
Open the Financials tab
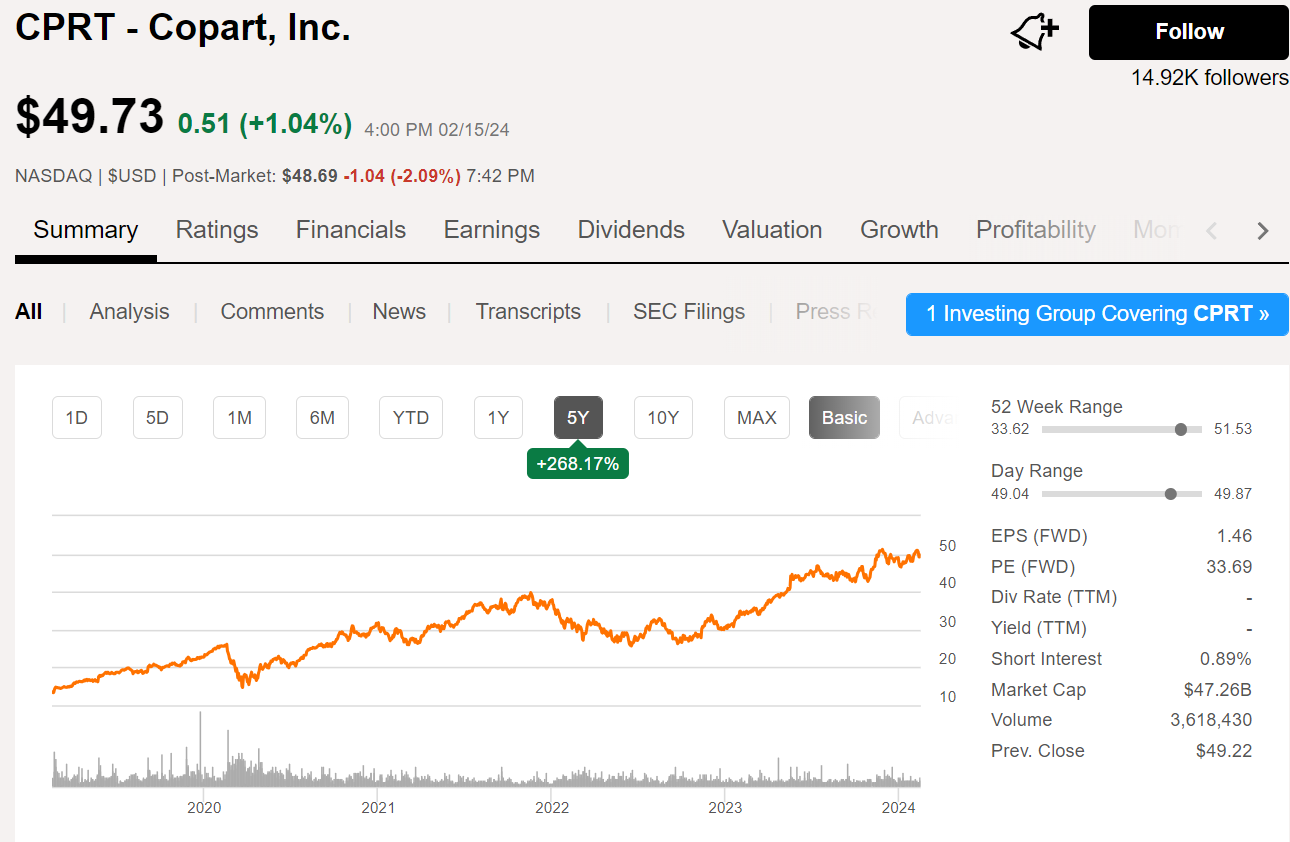351,230
